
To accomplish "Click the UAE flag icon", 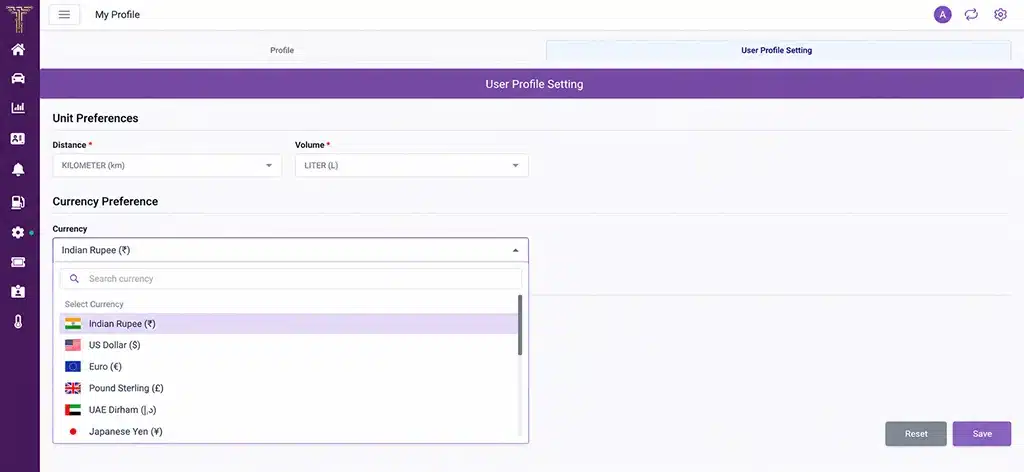I will click(x=73, y=410).
